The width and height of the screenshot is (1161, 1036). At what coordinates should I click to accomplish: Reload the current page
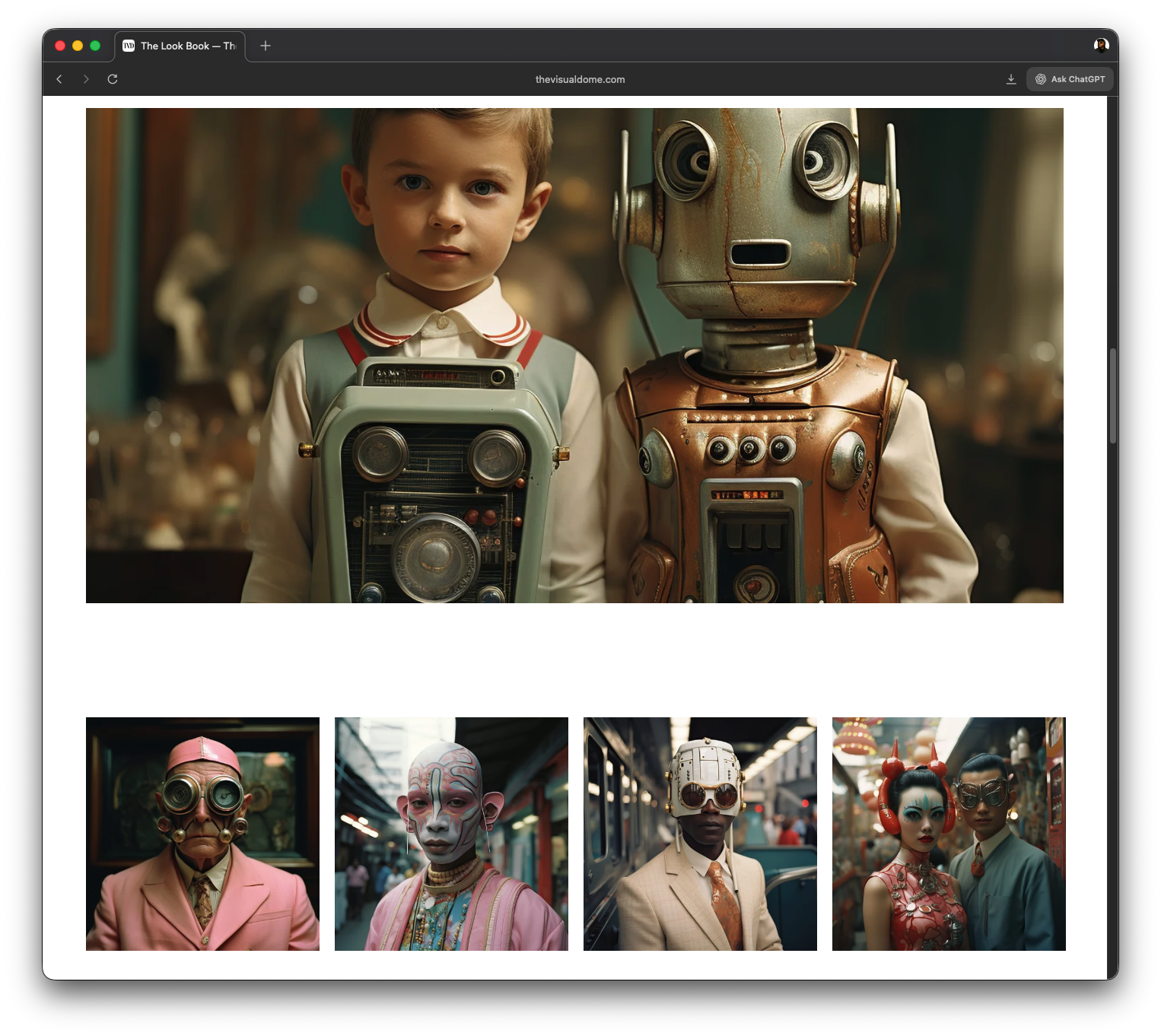[x=113, y=79]
